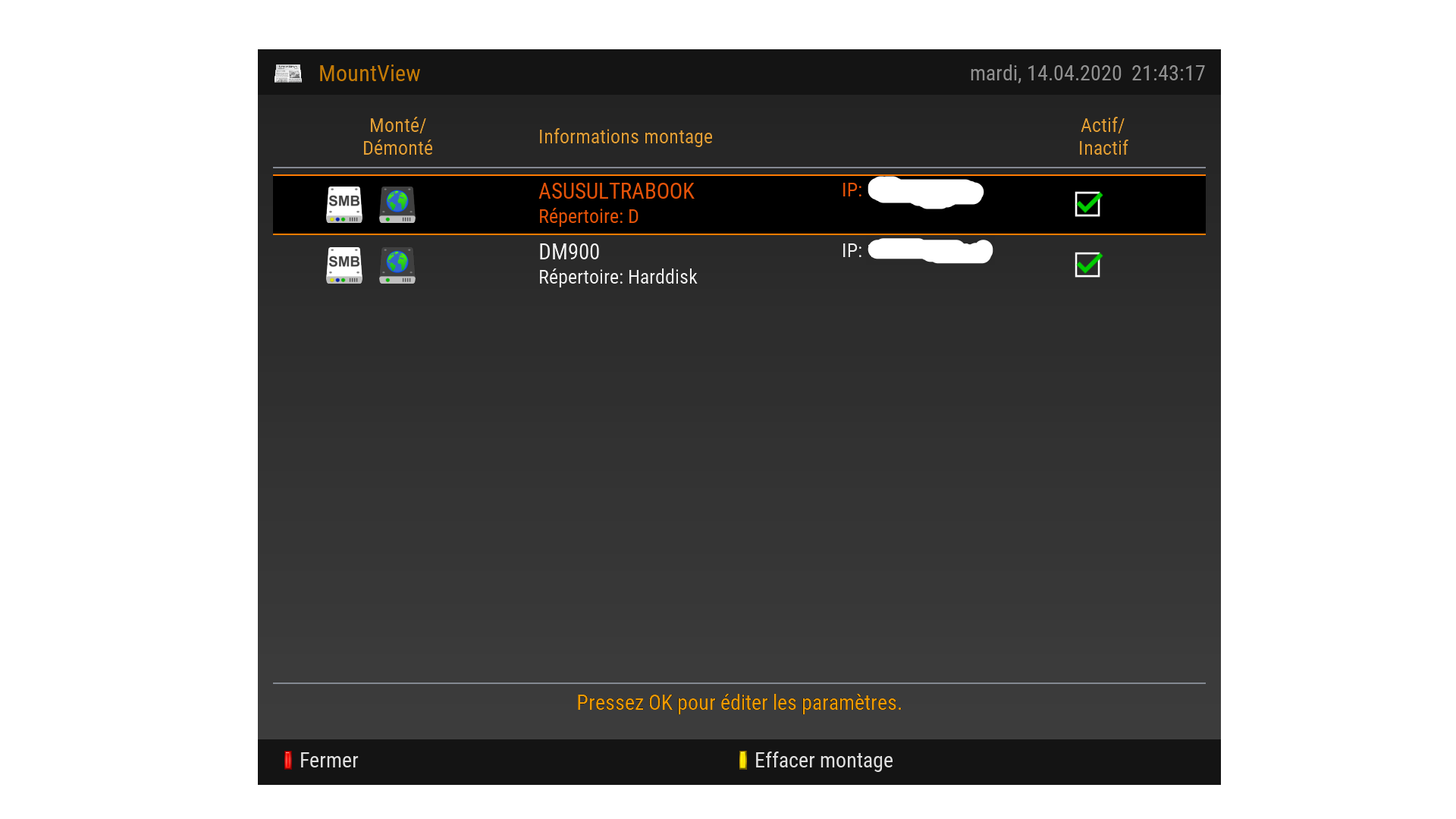Click globe drive icon in DM900 row
Viewport: 1456px width, 819px height.
[x=397, y=265]
